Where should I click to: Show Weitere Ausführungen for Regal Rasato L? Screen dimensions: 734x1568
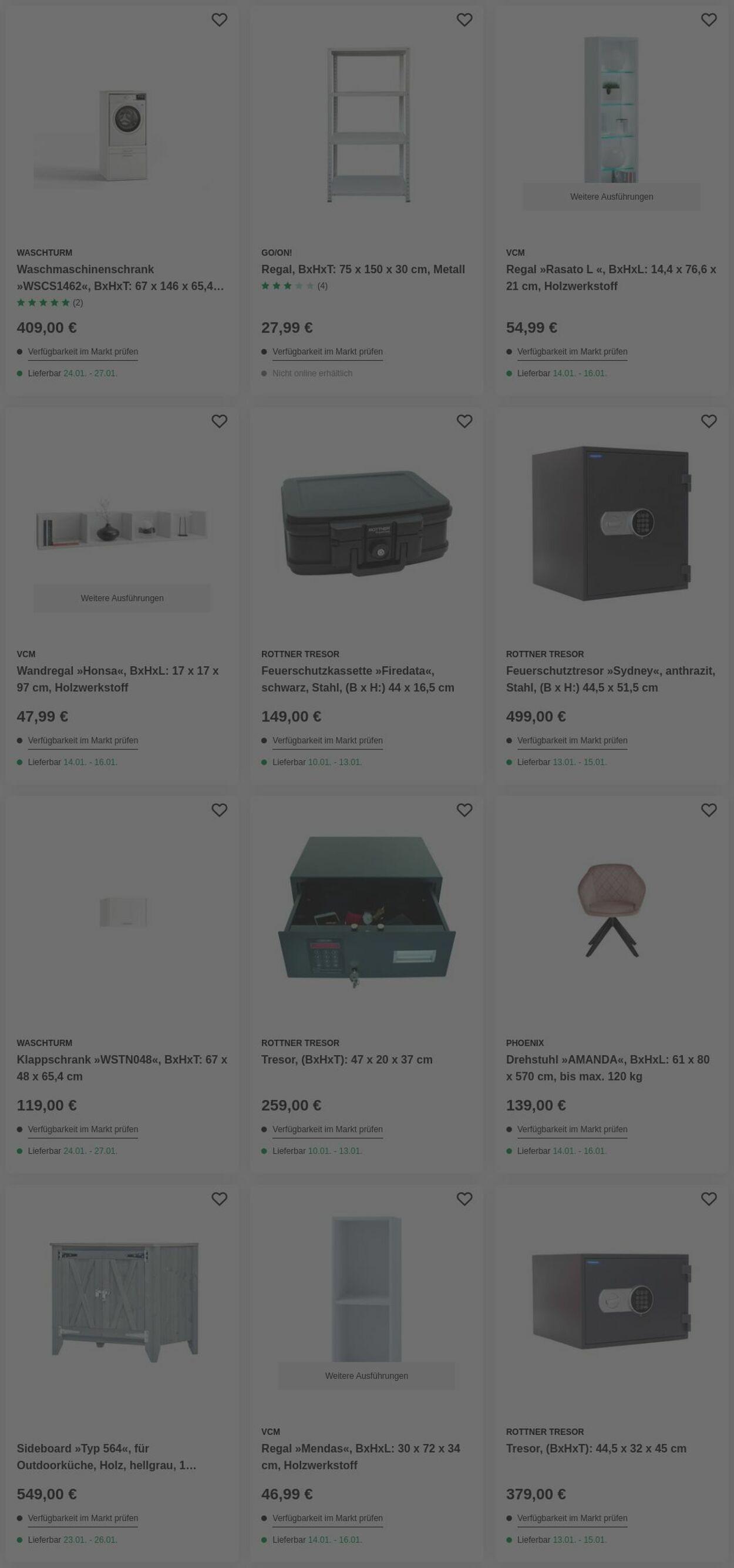point(612,197)
